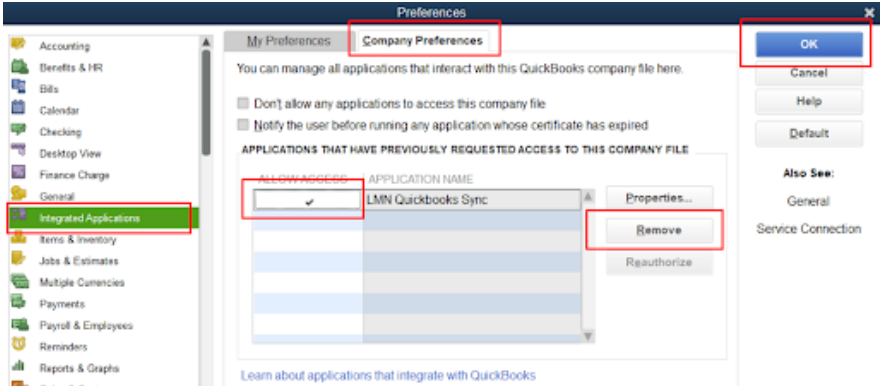Click the Checking category icon
Viewport: 884px width, 386px height.
coord(19,130)
